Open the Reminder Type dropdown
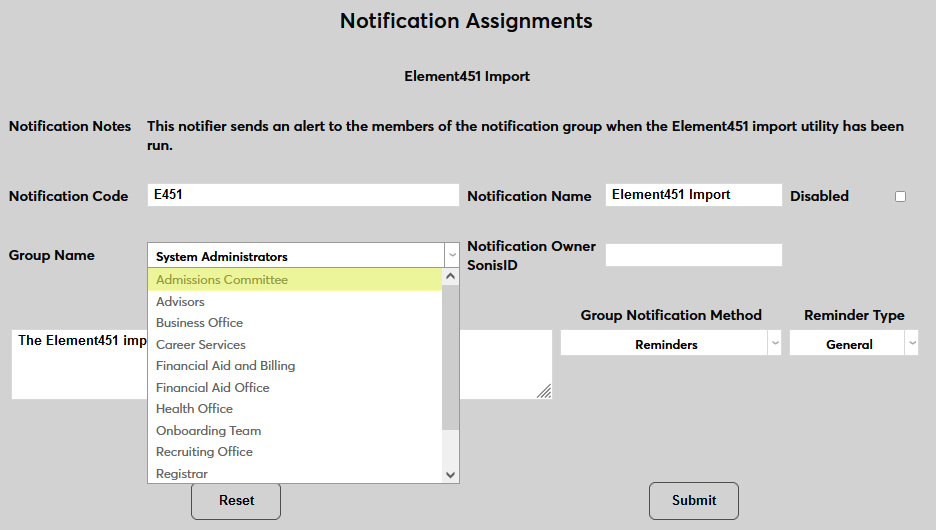 (854, 344)
